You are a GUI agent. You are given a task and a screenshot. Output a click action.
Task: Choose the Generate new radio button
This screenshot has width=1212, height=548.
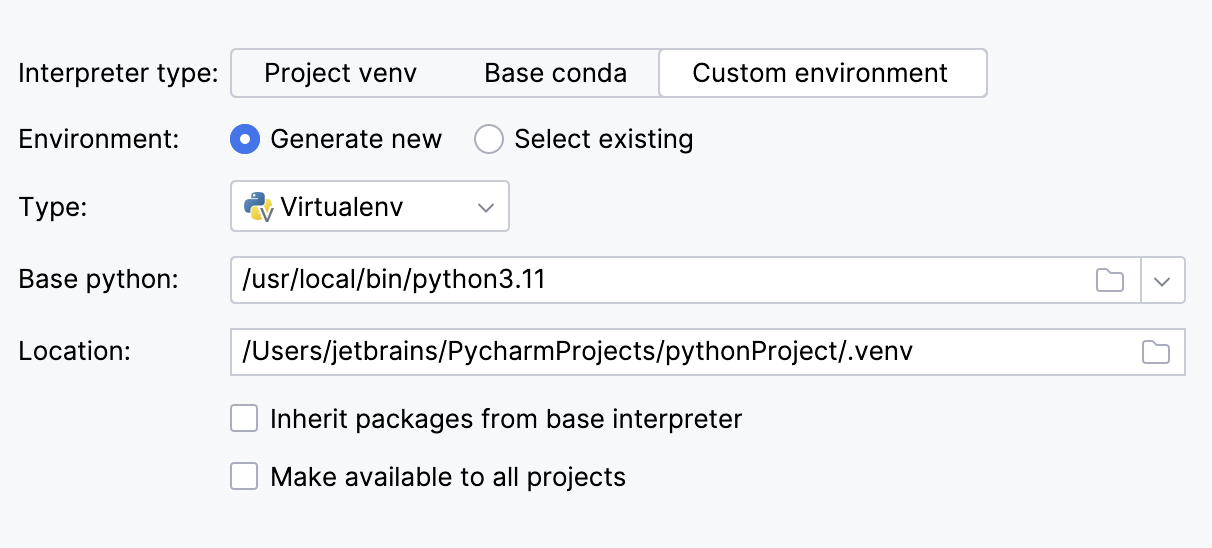coord(245,139)
